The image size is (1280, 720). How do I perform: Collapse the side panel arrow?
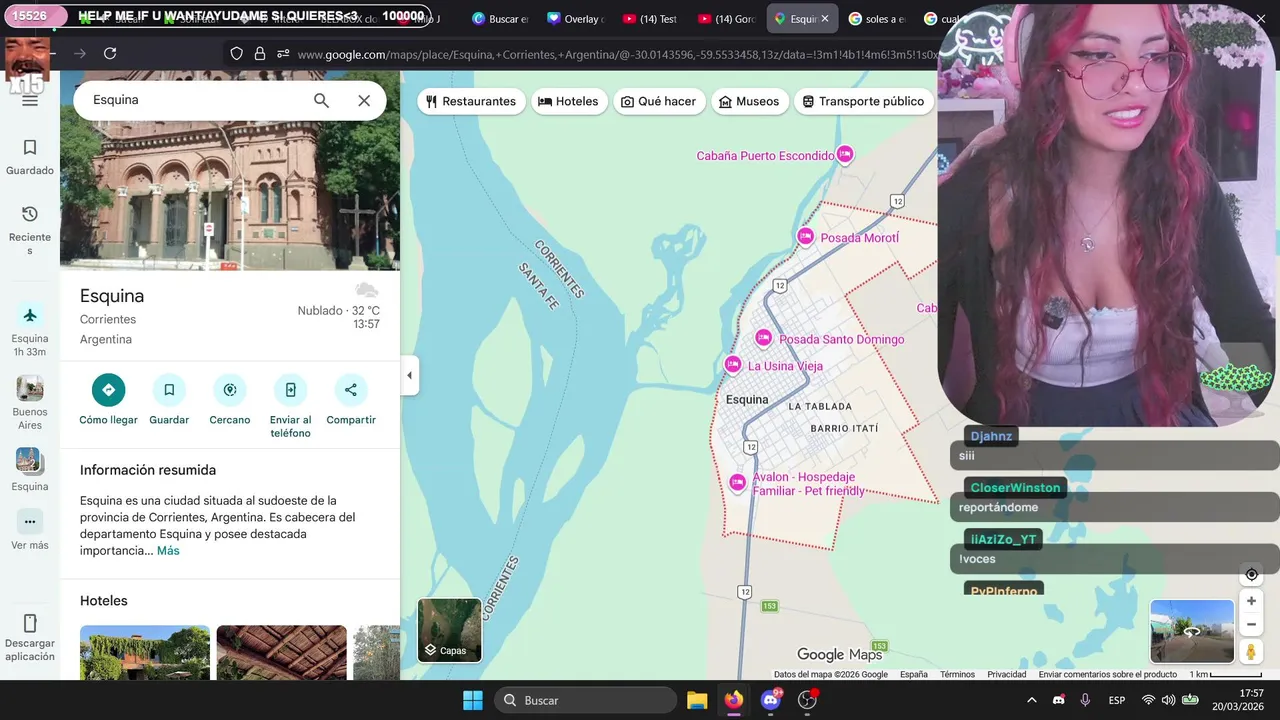click(x=408, y=376)
